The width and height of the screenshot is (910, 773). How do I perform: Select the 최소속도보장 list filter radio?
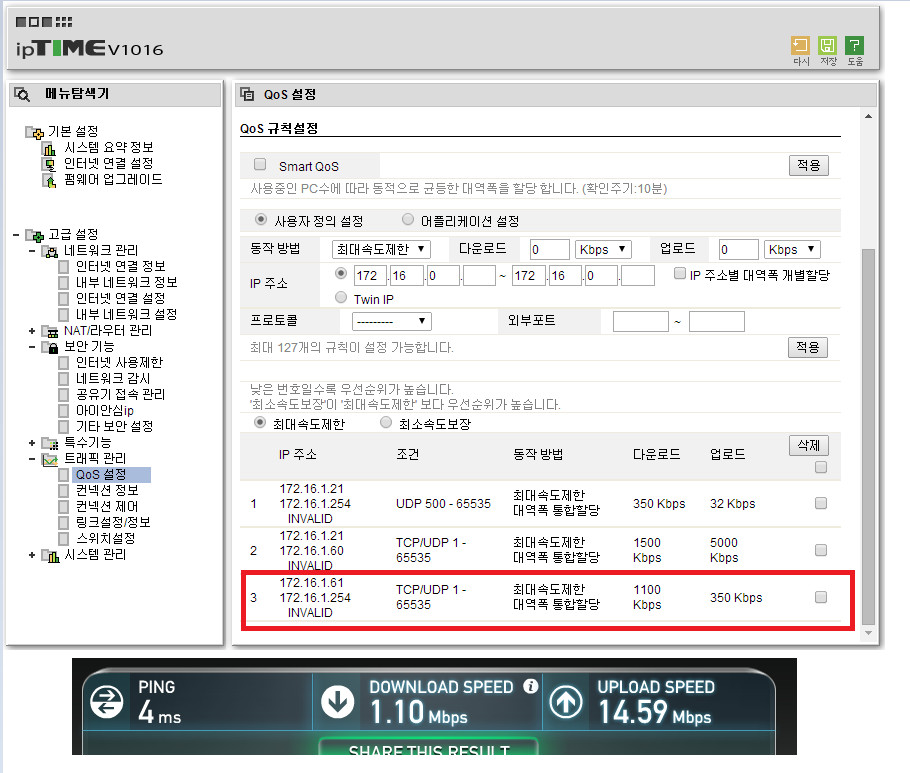click(386, 422)
